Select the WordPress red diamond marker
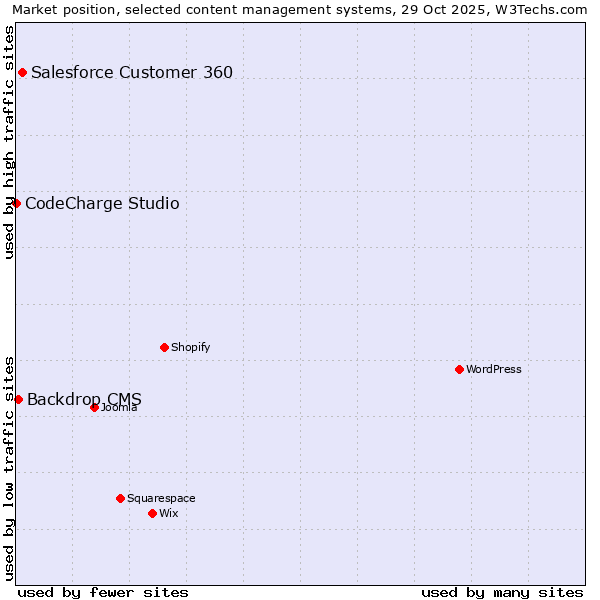Screen dimensions: 600x600 coord(459,369)
